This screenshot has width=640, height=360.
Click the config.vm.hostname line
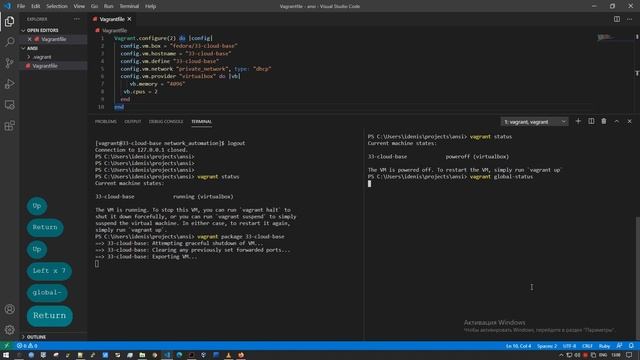tap(176, 53)
